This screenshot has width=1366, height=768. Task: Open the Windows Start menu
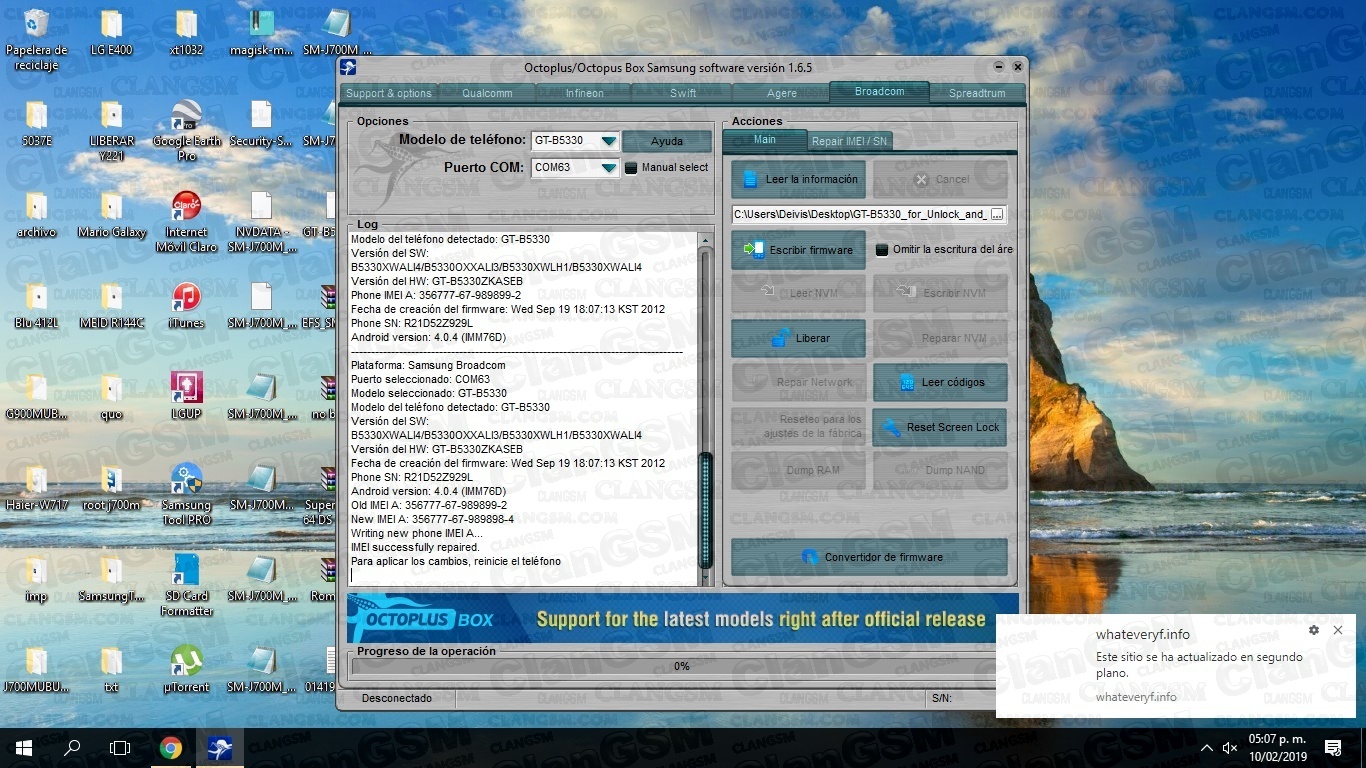coord(24,747)
